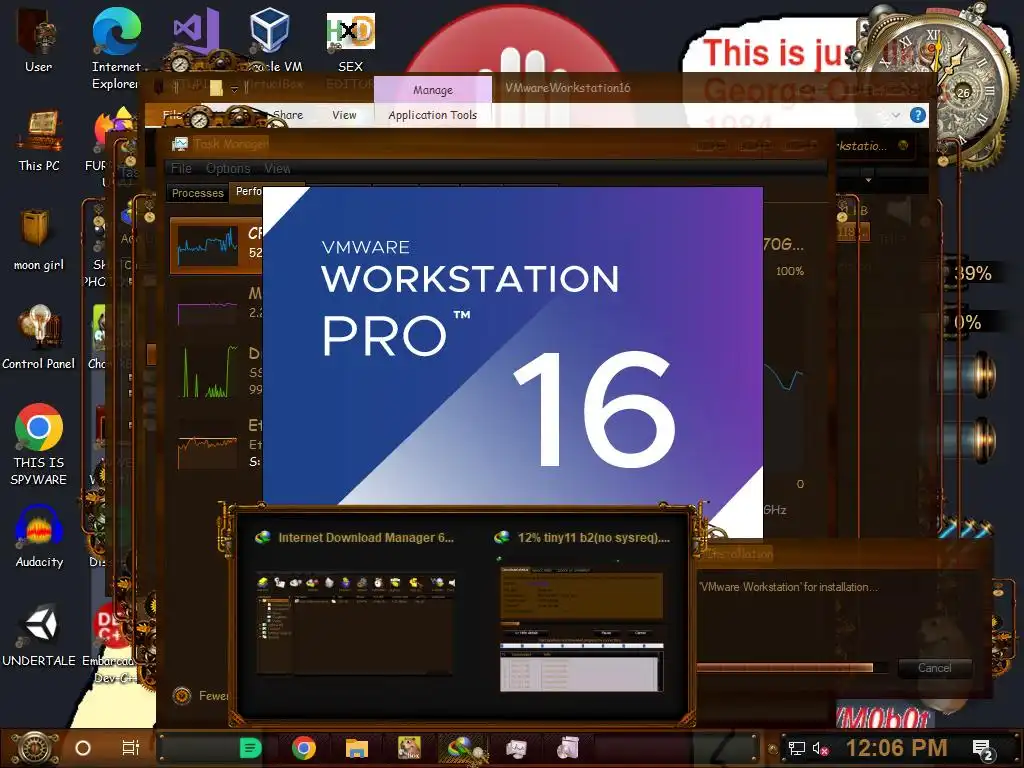The image size is (1024, 768).
Task: Click the VMware installer progress bar
Action: click(x=792, y=667)
